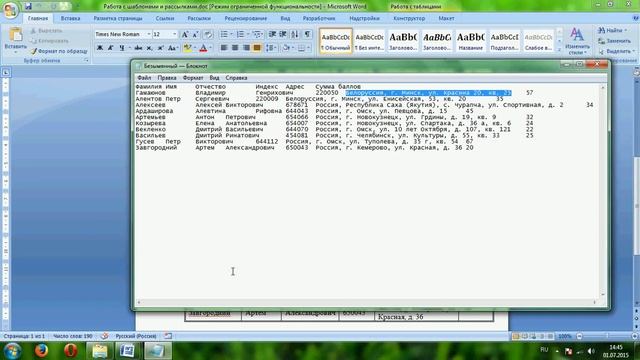Open the Конструктор table tab

(409, 18)
